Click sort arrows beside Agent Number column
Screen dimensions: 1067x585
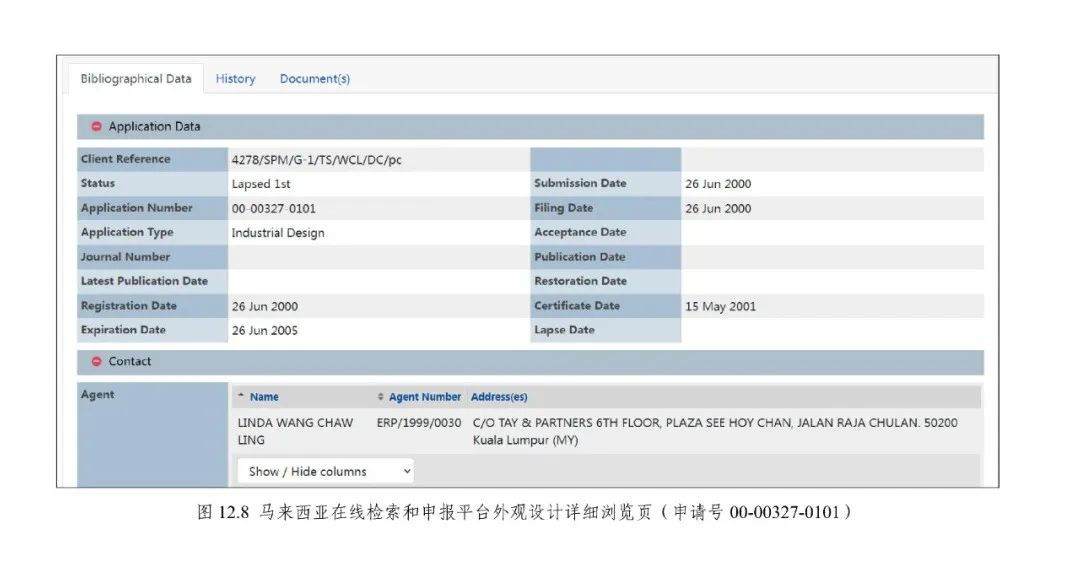click(380, 397)
